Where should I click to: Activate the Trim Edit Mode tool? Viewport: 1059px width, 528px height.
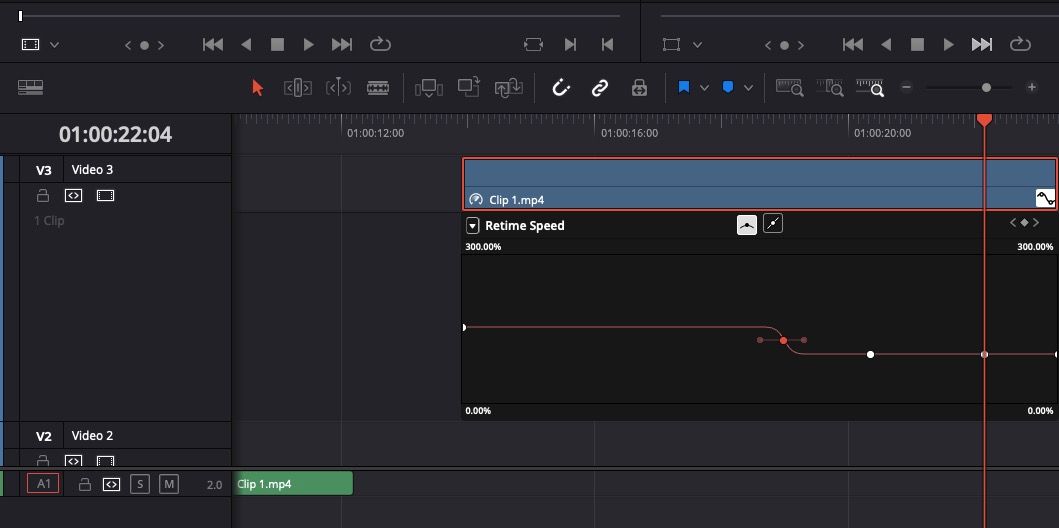tap(297, 88)
